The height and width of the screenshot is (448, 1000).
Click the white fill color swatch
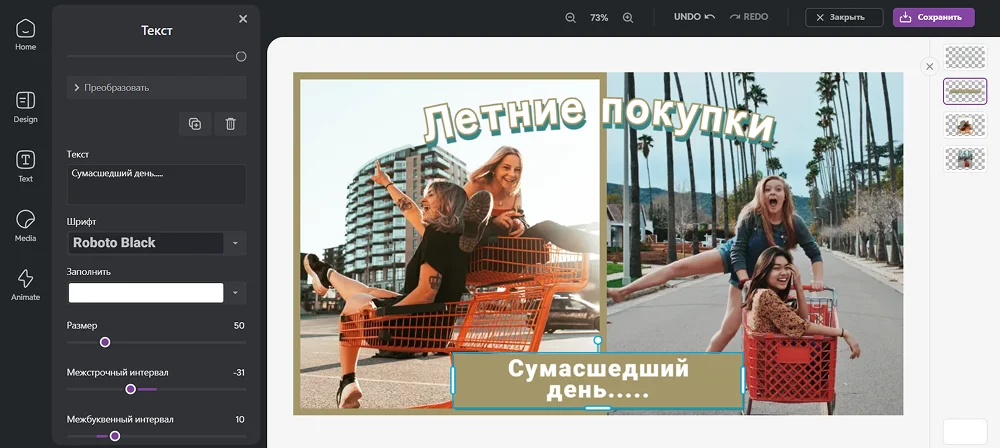pyautogui.click(x=146, y=293)
